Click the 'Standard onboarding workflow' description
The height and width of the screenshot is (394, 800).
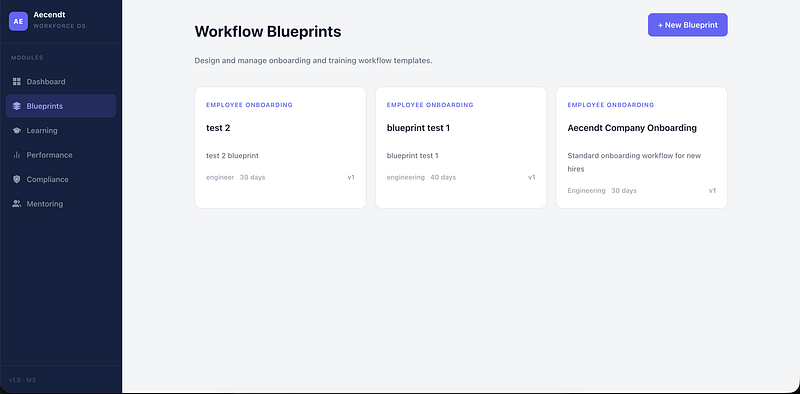coord(634,162)
